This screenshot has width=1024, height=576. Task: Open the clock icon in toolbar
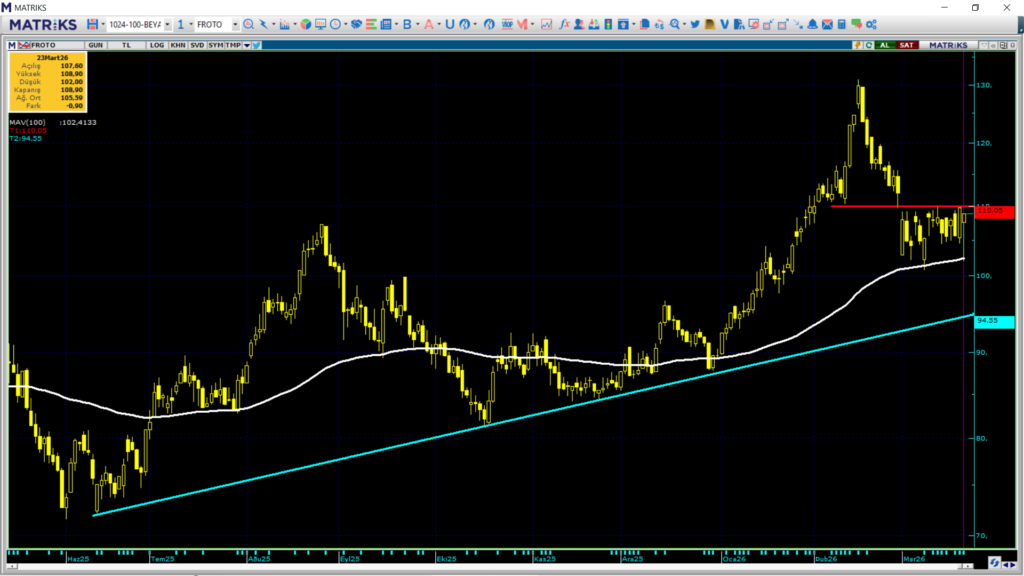point(335,24)
